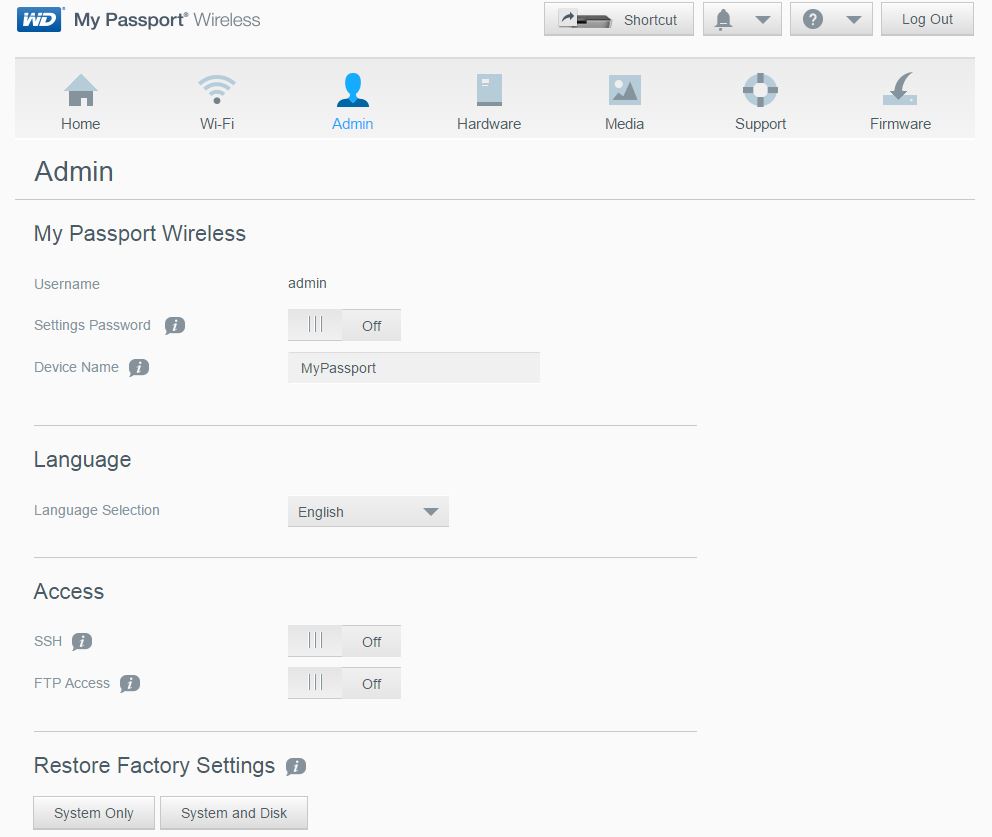Click the Shortcut button
The image size is (992, 837).
[x=619, y=20]
